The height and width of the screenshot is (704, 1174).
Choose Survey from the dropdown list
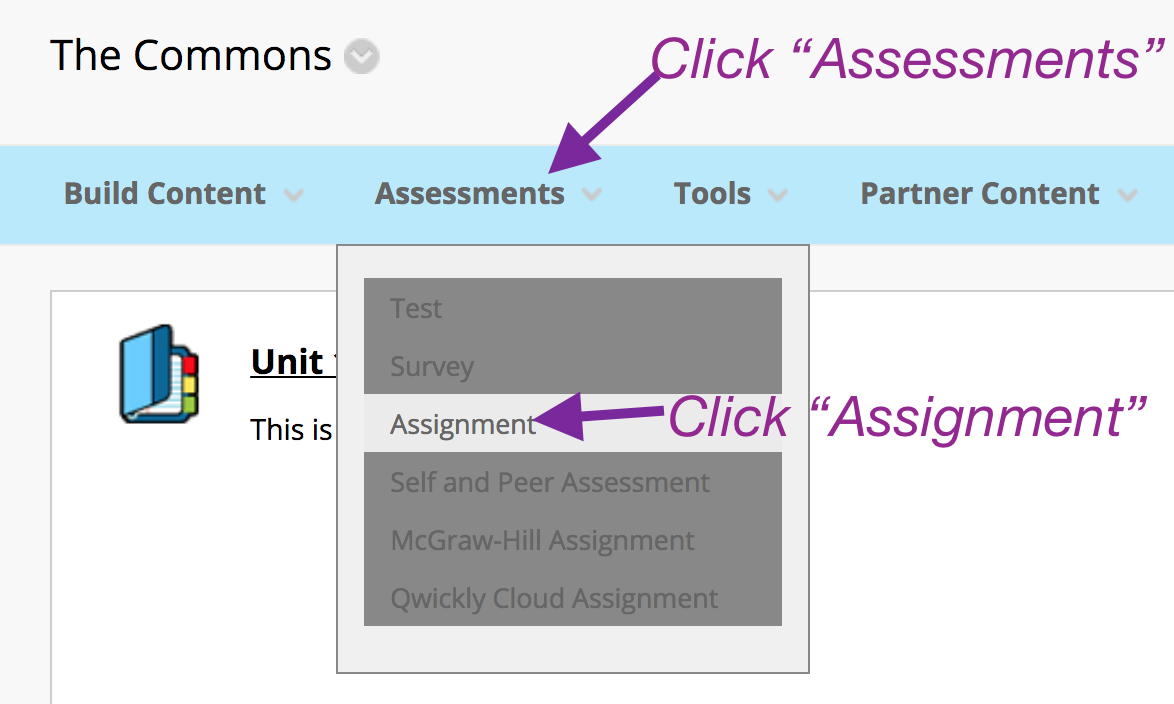point(431,366)
